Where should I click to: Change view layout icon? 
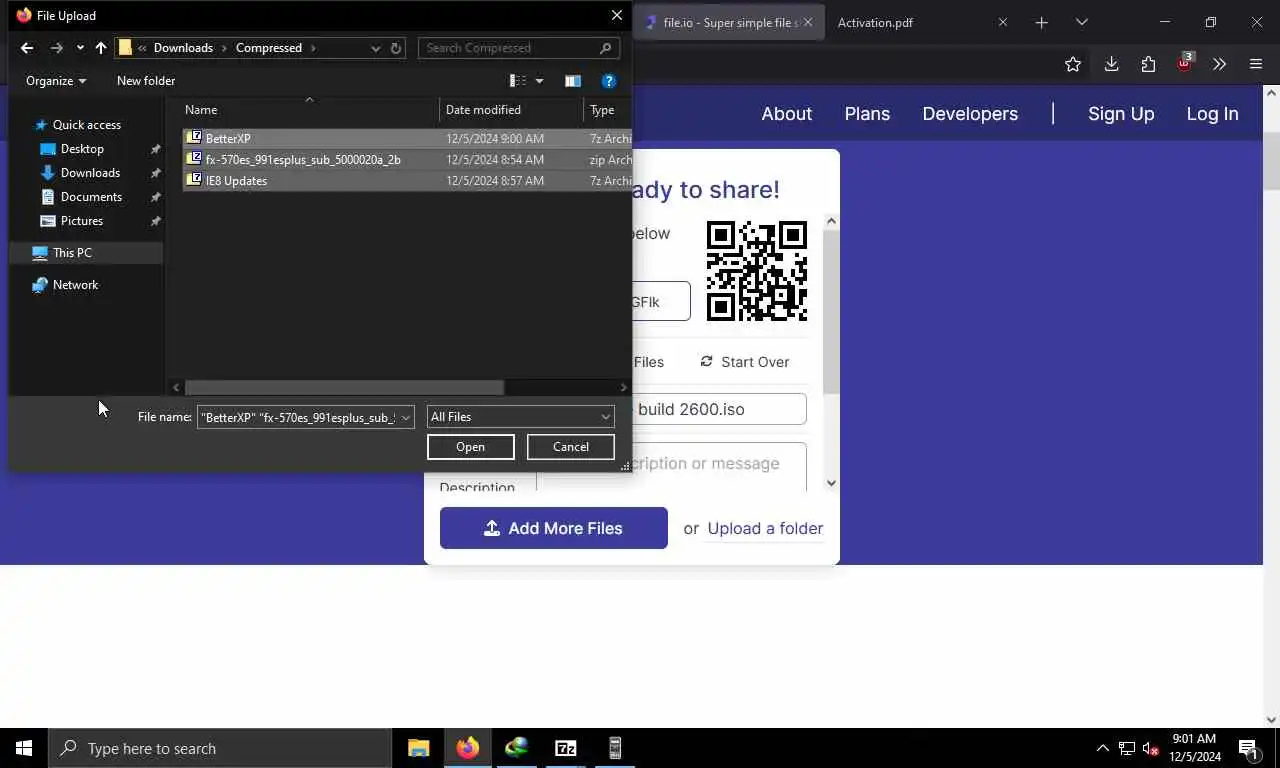pyautogui.click(x=518, y=81)
